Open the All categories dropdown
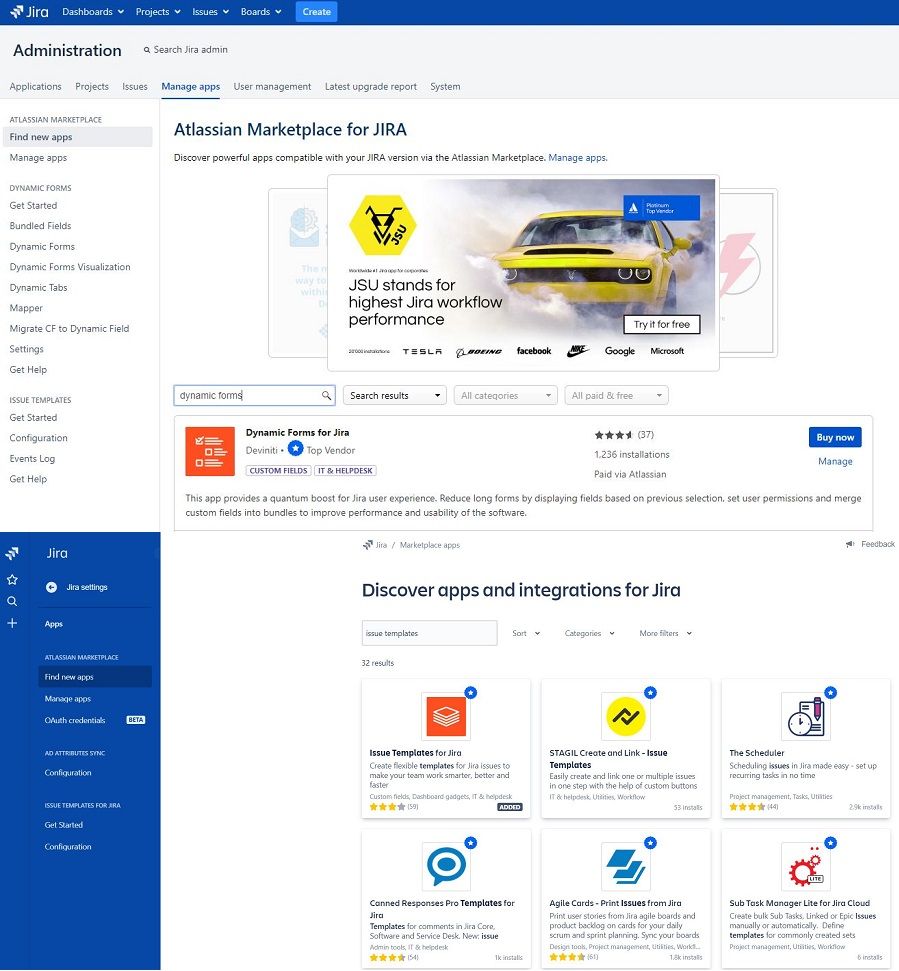 point(505,396)
